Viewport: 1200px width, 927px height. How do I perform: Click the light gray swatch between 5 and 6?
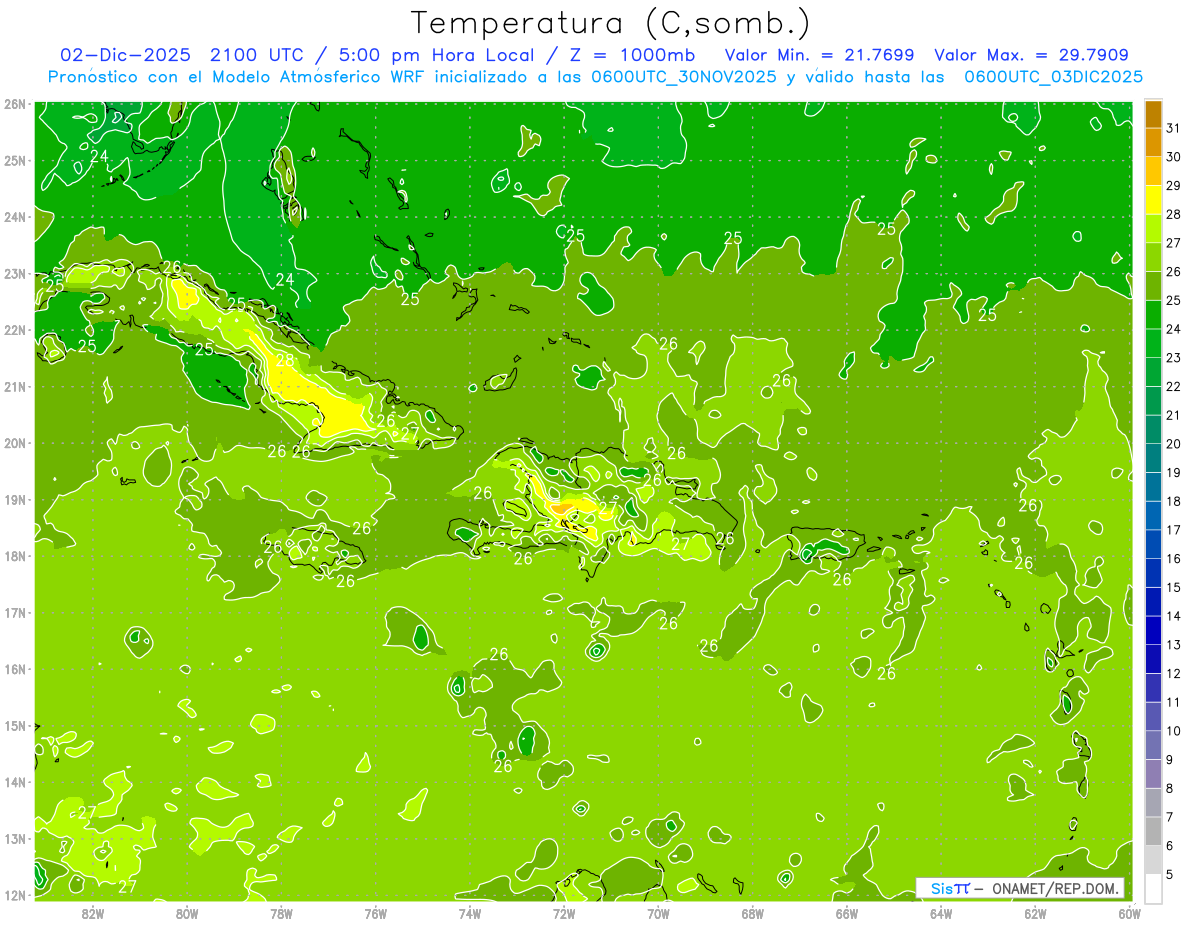click(x=1153, y=859)
